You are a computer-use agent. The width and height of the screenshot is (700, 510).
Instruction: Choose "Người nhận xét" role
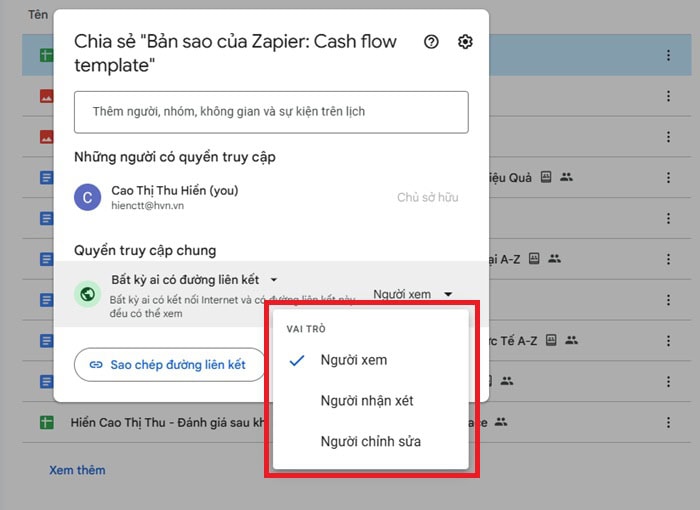tap(367, 401)
